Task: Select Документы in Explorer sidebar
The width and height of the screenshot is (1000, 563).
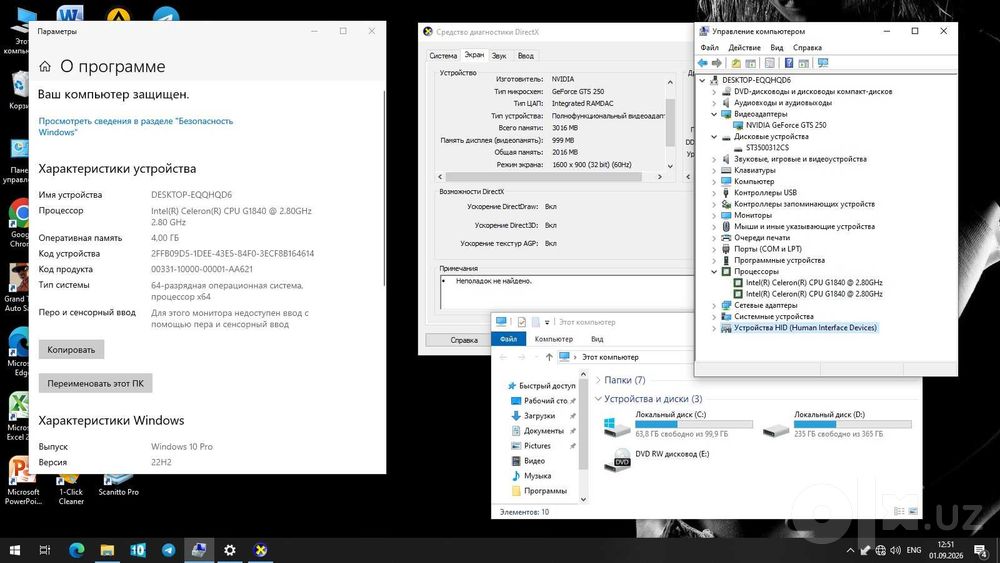Action: [x=543, y=431]
